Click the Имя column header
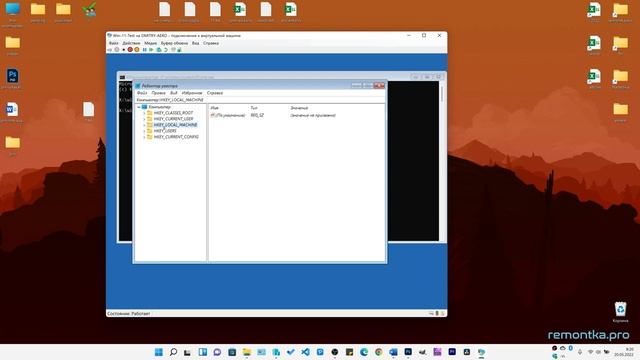640x360 pixels. (215, 108)
